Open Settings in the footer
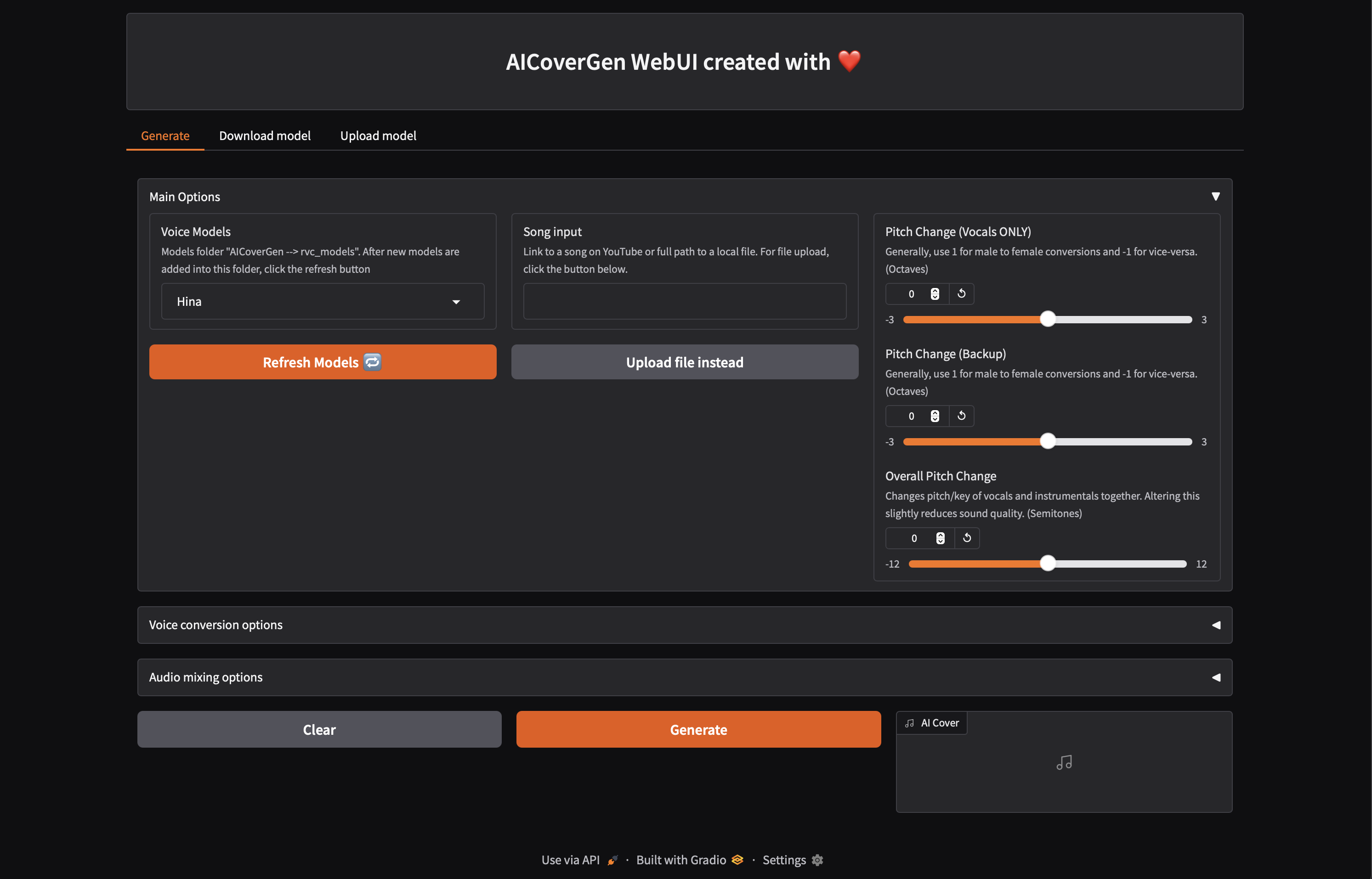This screenshot has height=879, width=1372. (793, 860)
